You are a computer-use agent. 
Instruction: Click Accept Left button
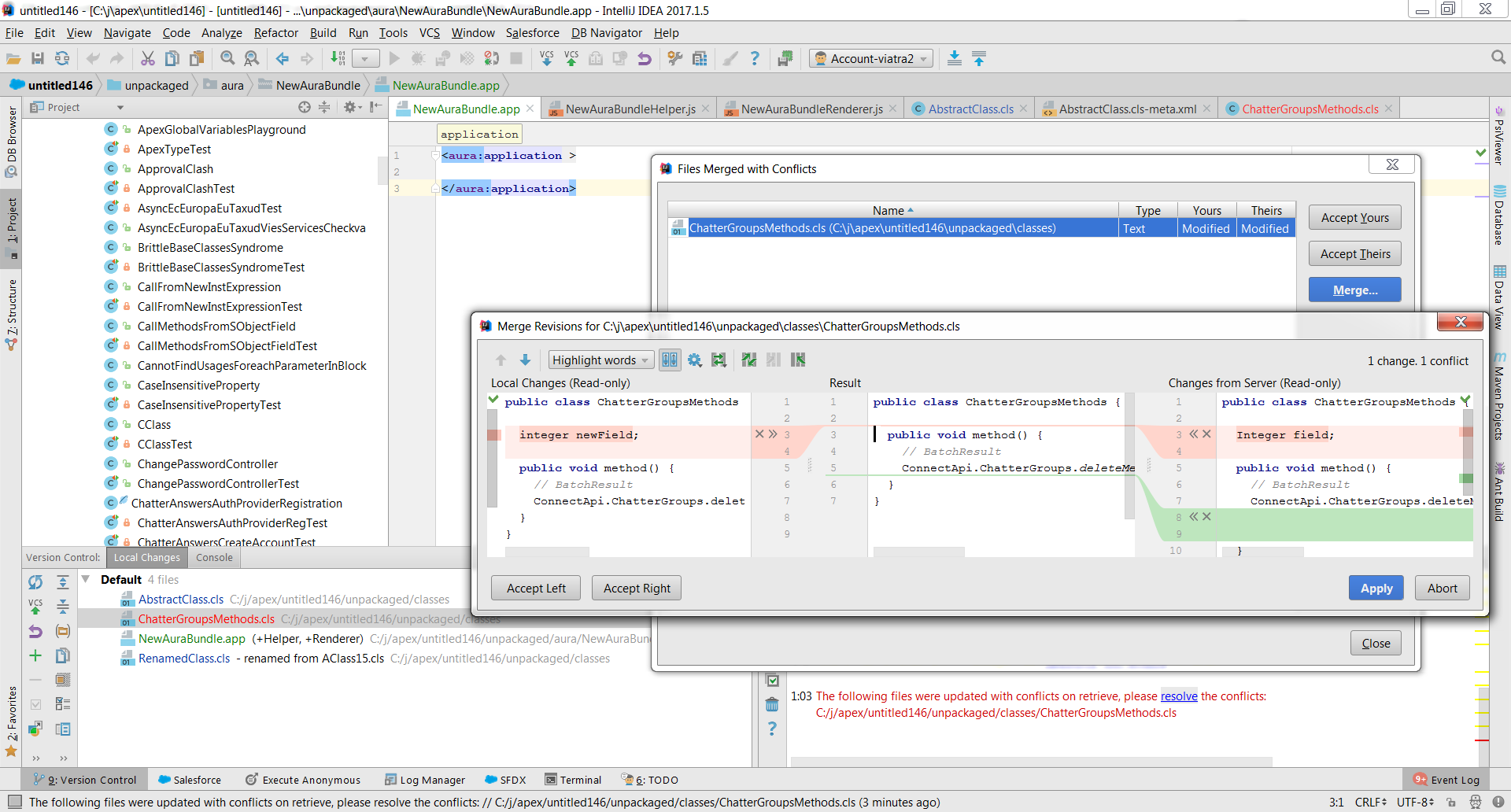[x=536, y=588]
